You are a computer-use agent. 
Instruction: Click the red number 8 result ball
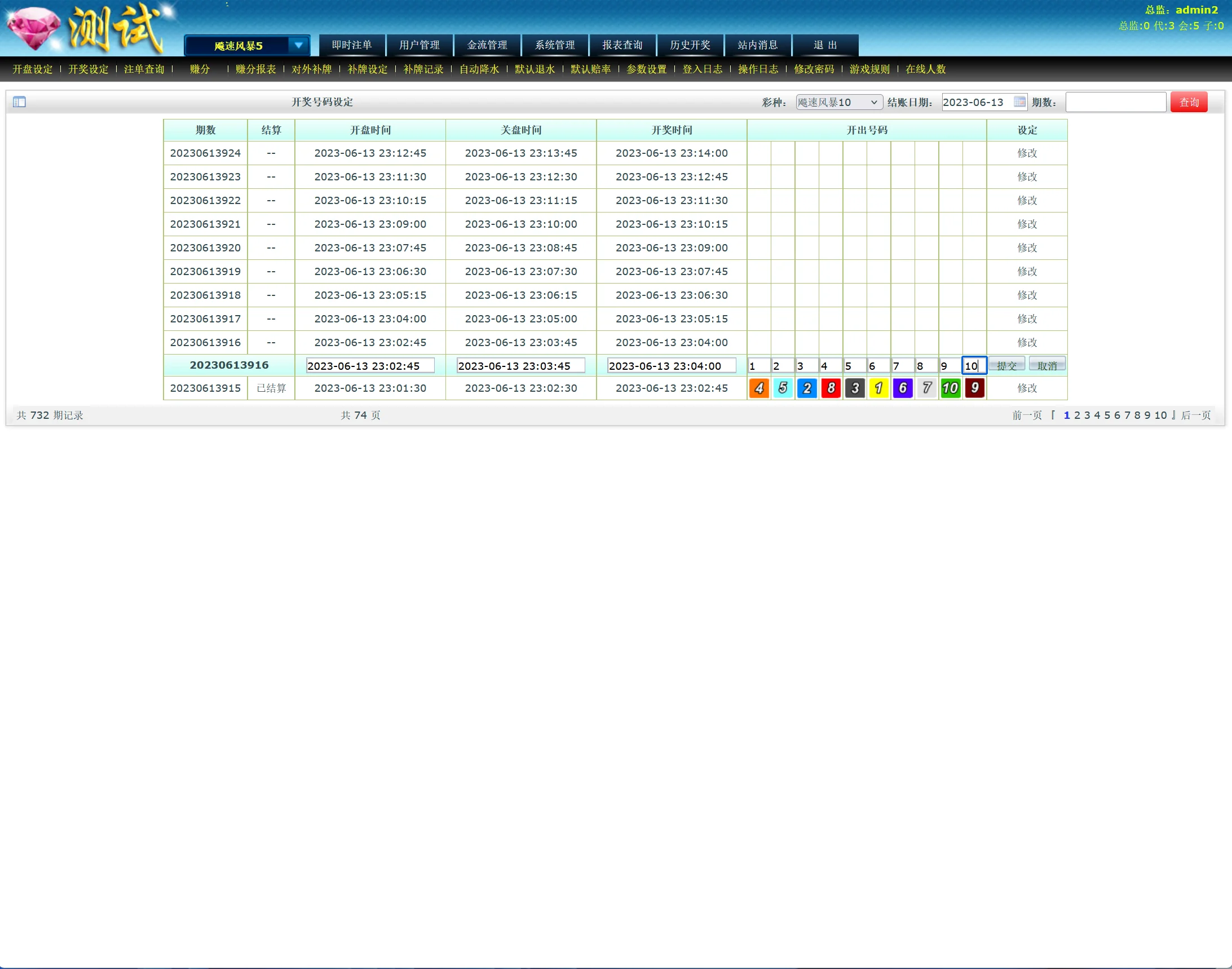(831, 388)
